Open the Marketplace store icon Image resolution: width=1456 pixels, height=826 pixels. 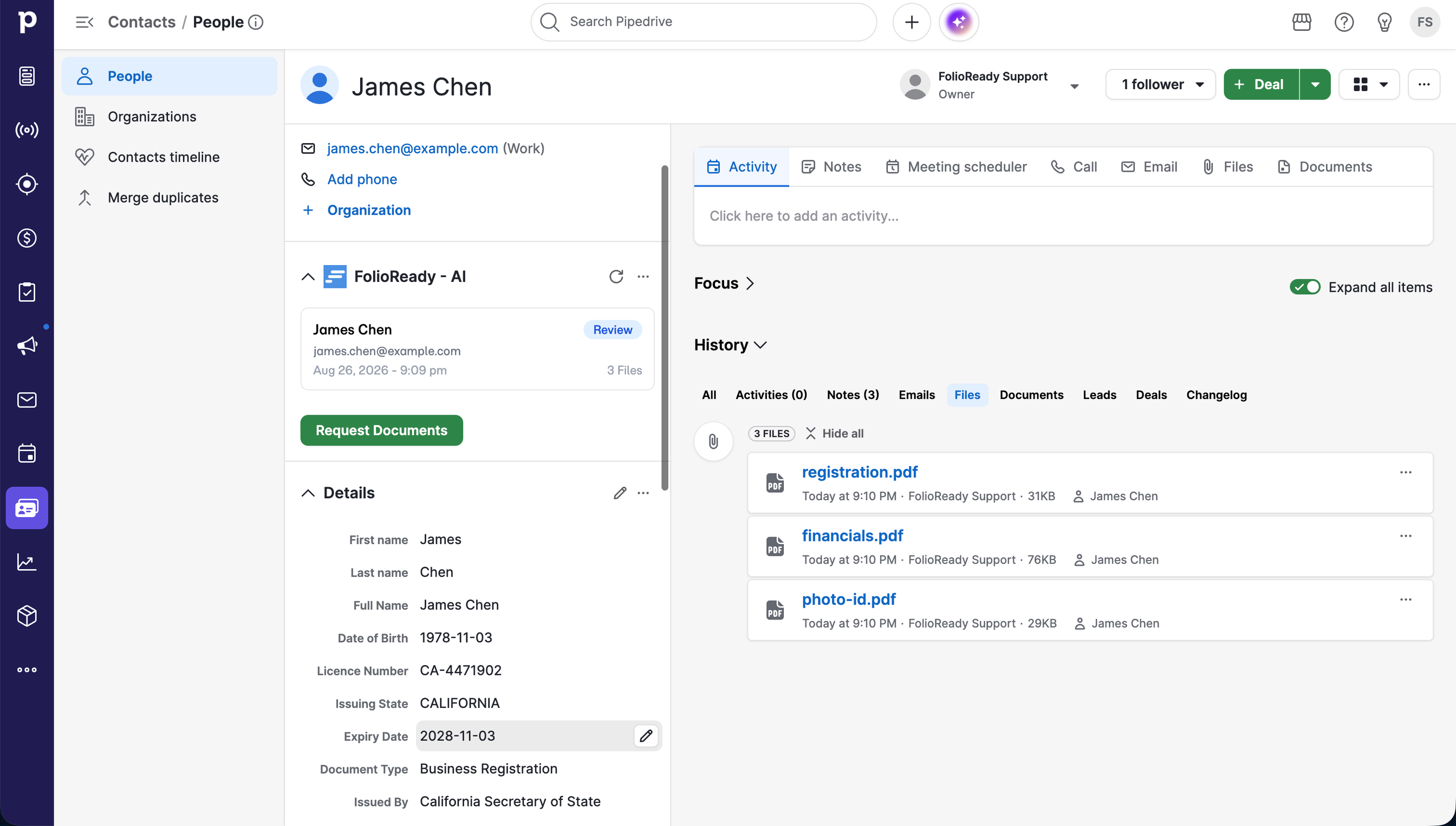coord(1302,22)
